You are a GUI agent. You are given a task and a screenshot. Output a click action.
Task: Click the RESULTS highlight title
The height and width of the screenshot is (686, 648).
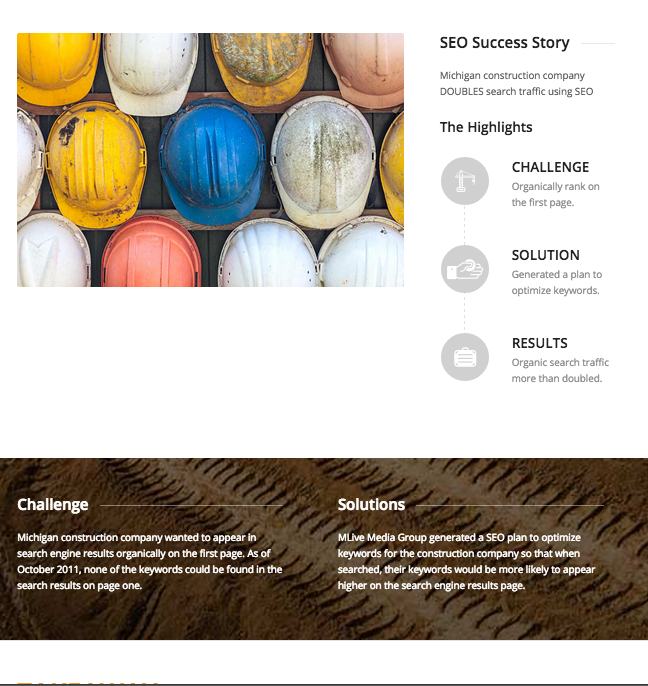539,343
